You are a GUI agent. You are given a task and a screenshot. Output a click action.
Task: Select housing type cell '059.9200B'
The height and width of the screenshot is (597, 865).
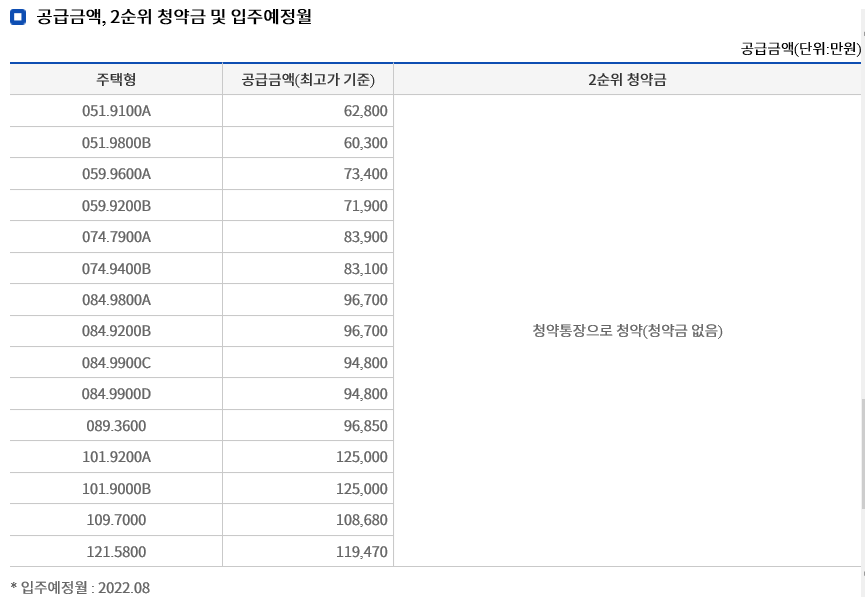[116, 205]
